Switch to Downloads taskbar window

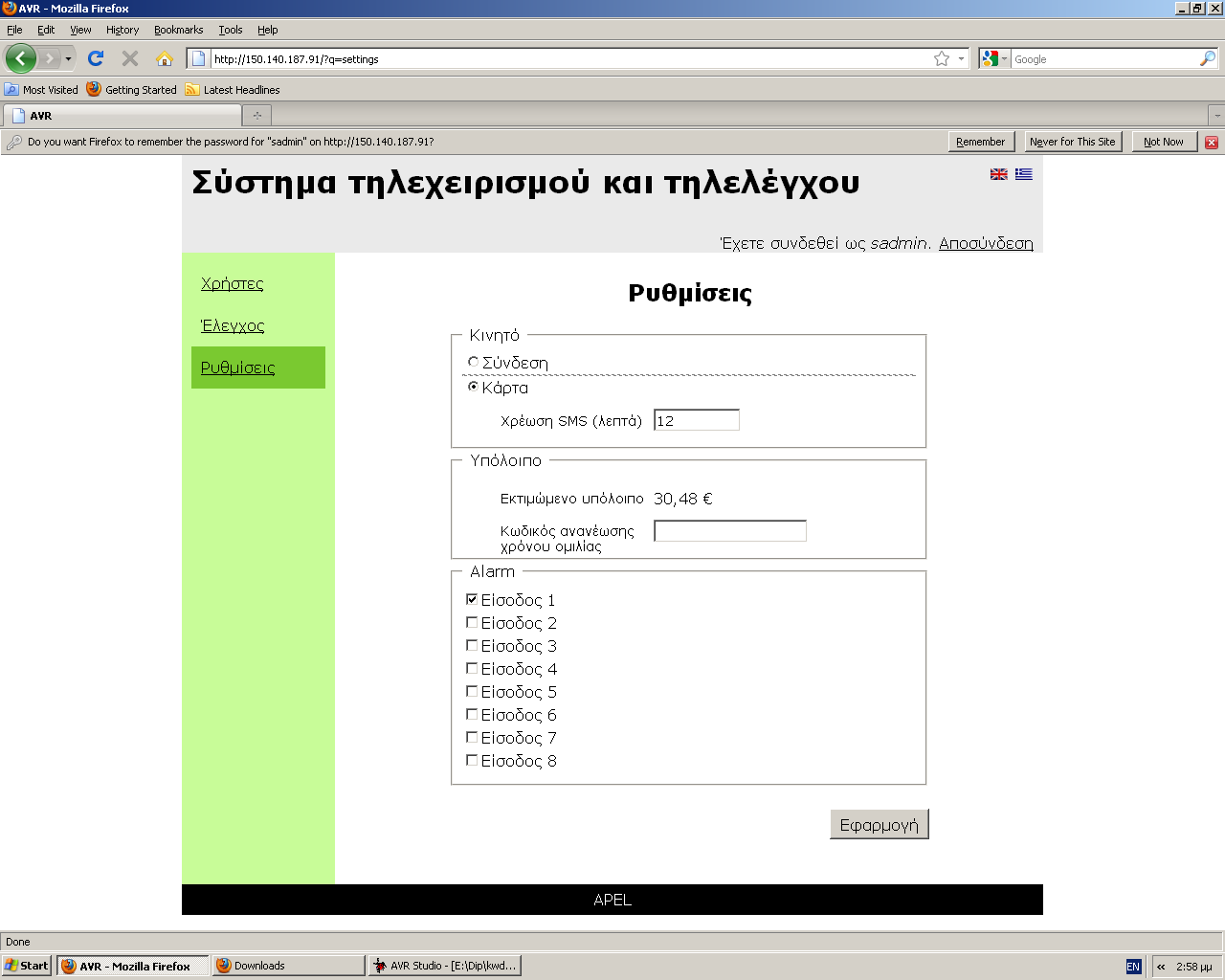pyautogui.click(x=288, y=966)
